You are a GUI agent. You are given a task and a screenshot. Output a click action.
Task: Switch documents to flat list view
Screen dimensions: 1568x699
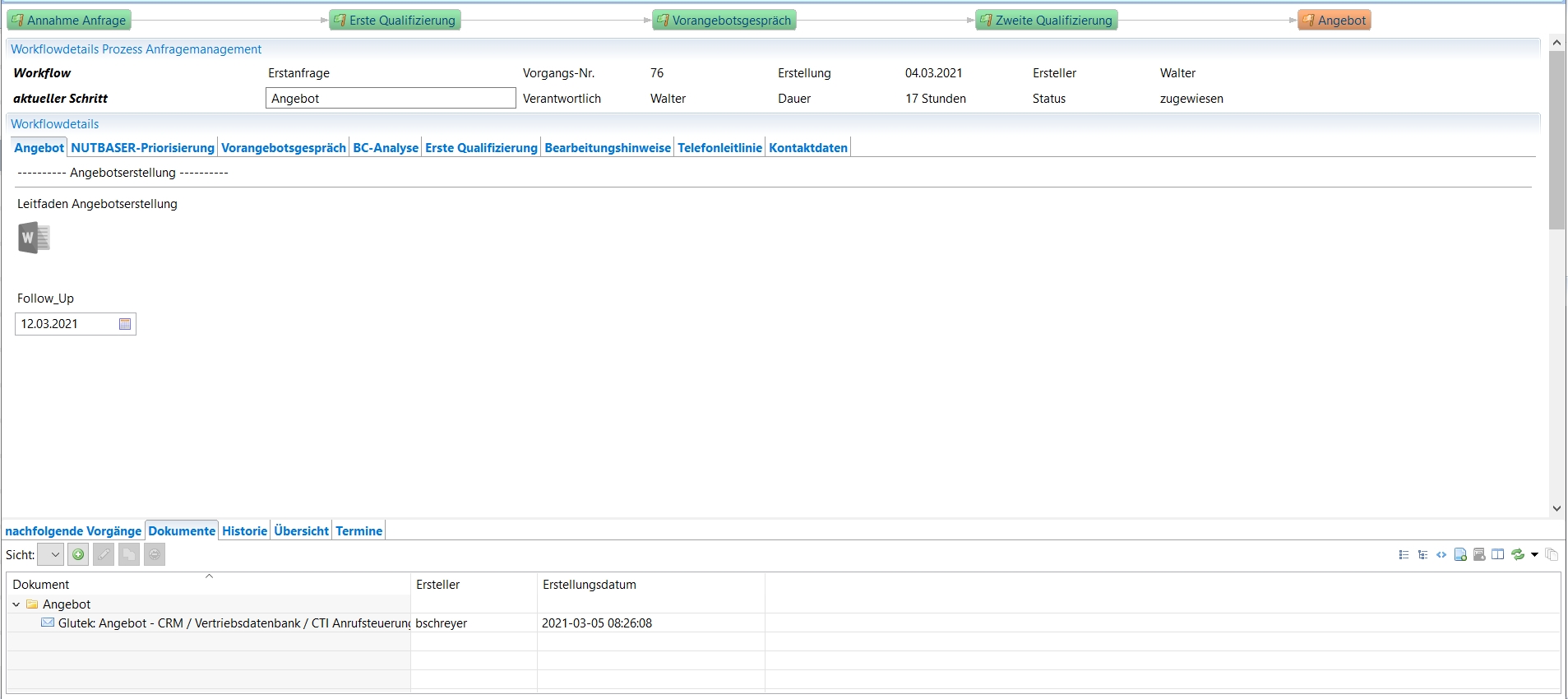[1404, 555]
